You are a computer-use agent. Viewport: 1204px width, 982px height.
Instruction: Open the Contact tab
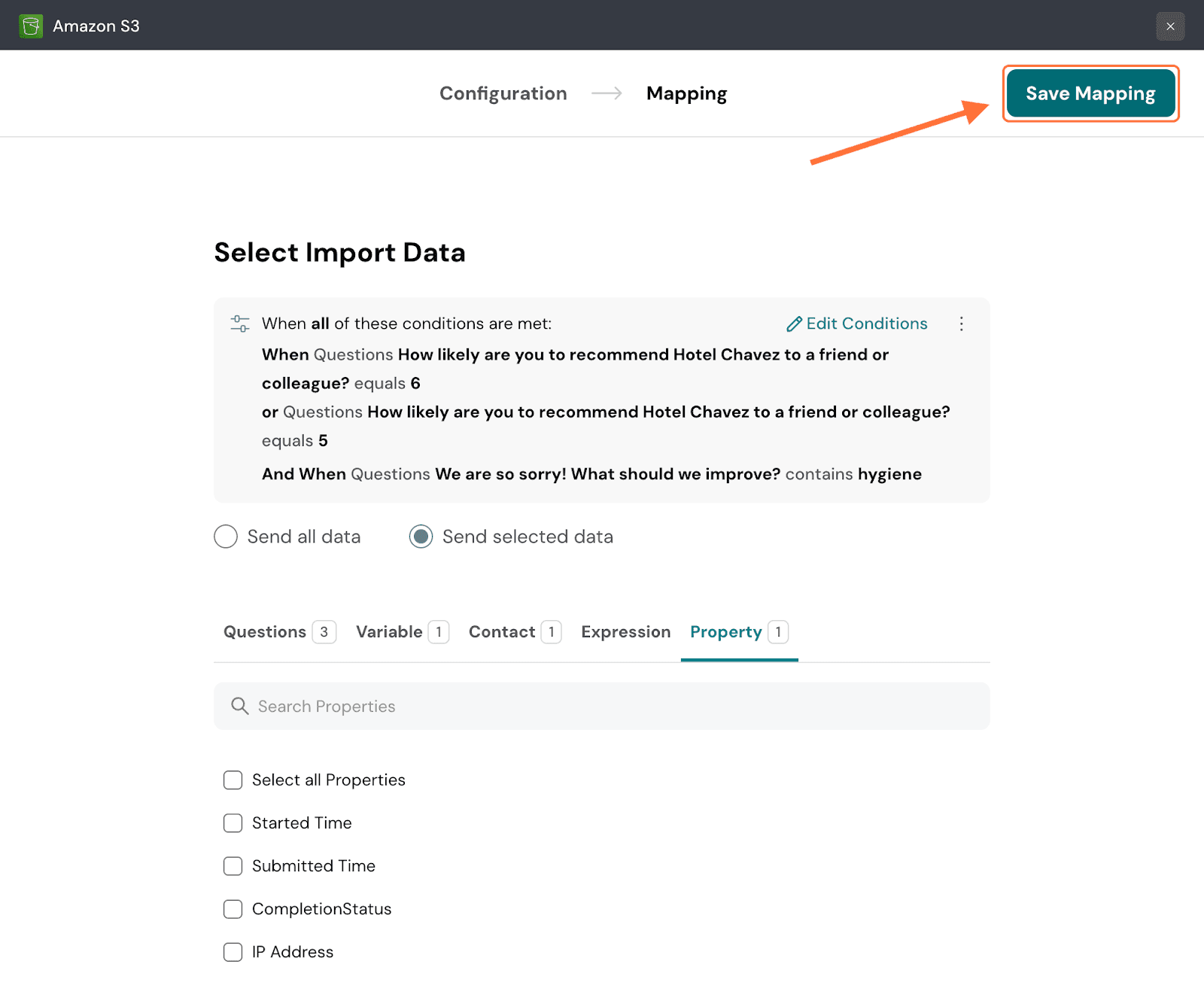click(x=502, y=632)
